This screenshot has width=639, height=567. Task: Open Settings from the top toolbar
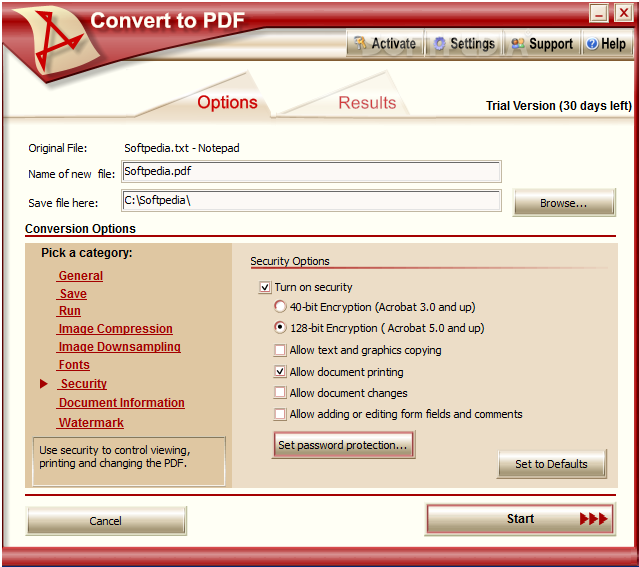coord(464,43)
